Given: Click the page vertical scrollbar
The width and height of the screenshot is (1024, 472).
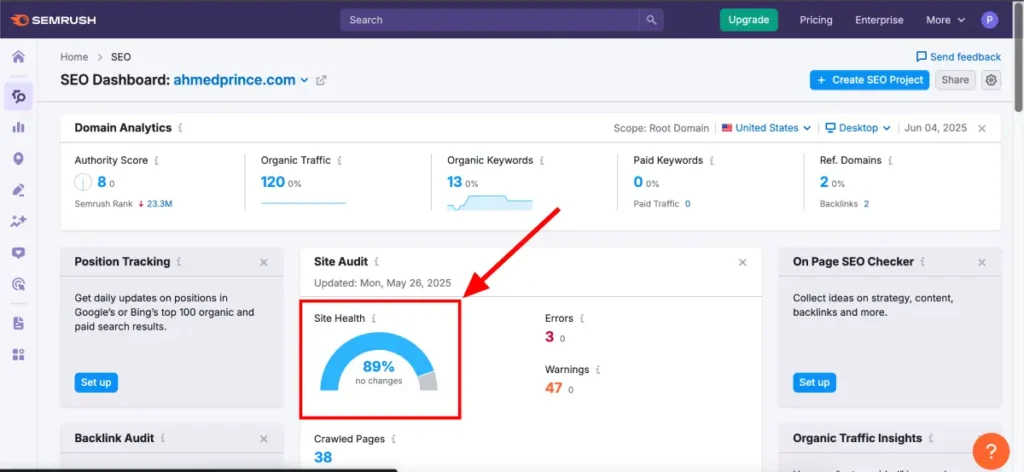Looking at the screenshot, I should (x=1019, y=59).
